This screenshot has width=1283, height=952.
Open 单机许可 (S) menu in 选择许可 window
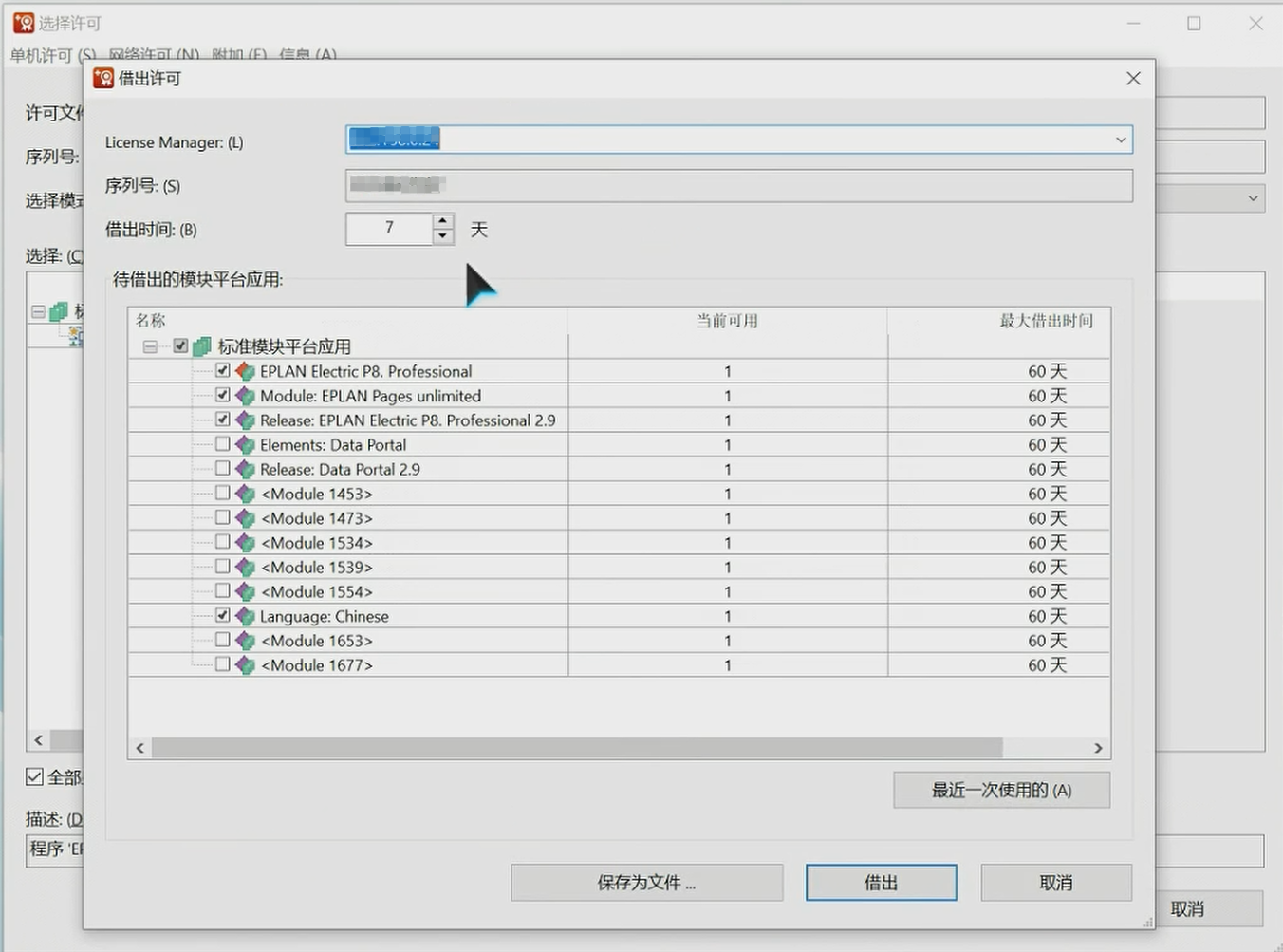(x=53, y=55)
